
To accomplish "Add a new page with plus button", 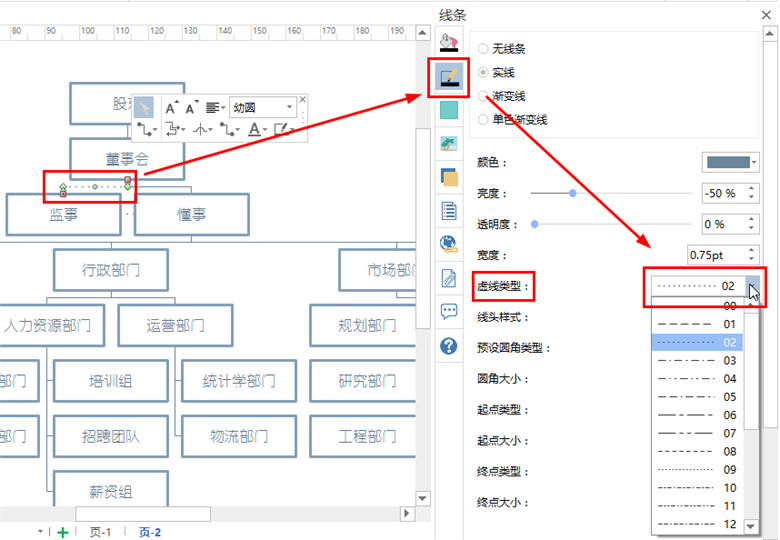I will [62, 532].
